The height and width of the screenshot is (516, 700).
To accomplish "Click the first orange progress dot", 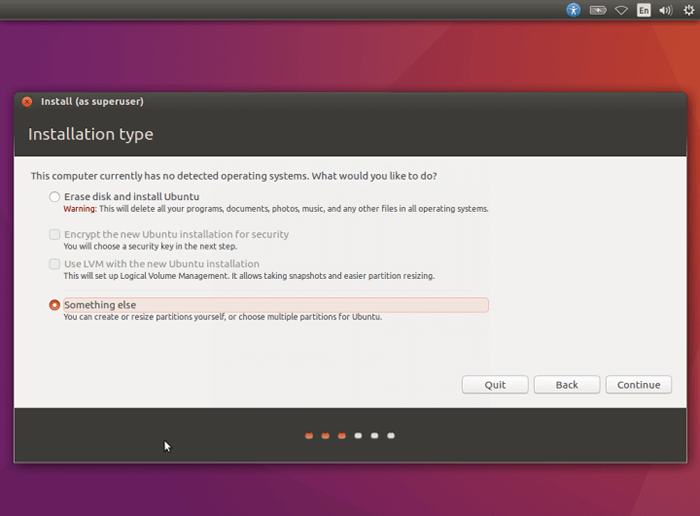I will 309,436.
